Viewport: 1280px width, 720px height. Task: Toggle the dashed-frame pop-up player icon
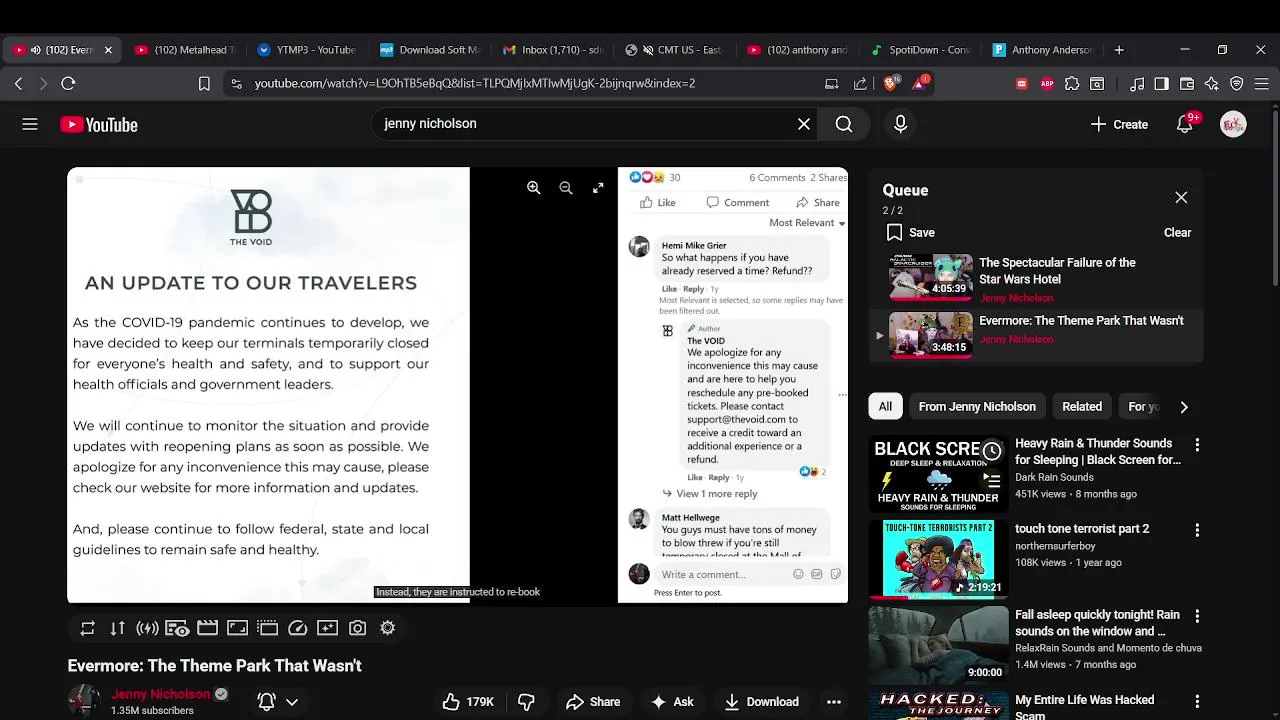click(267, 628)
